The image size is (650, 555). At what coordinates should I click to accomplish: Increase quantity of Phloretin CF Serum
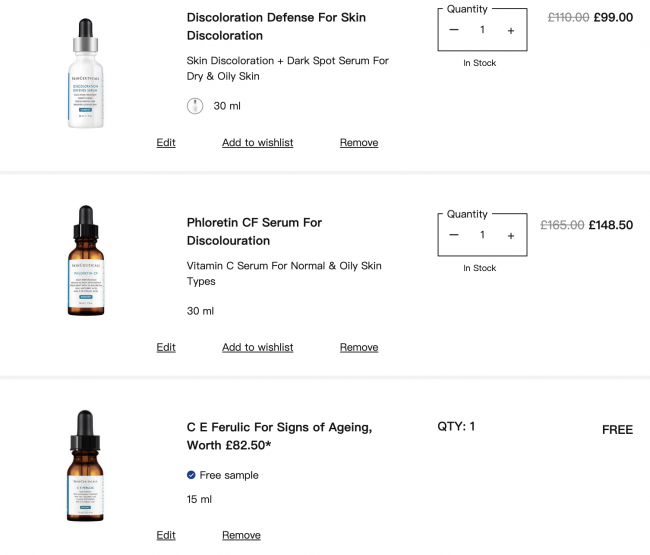(511, 235)
